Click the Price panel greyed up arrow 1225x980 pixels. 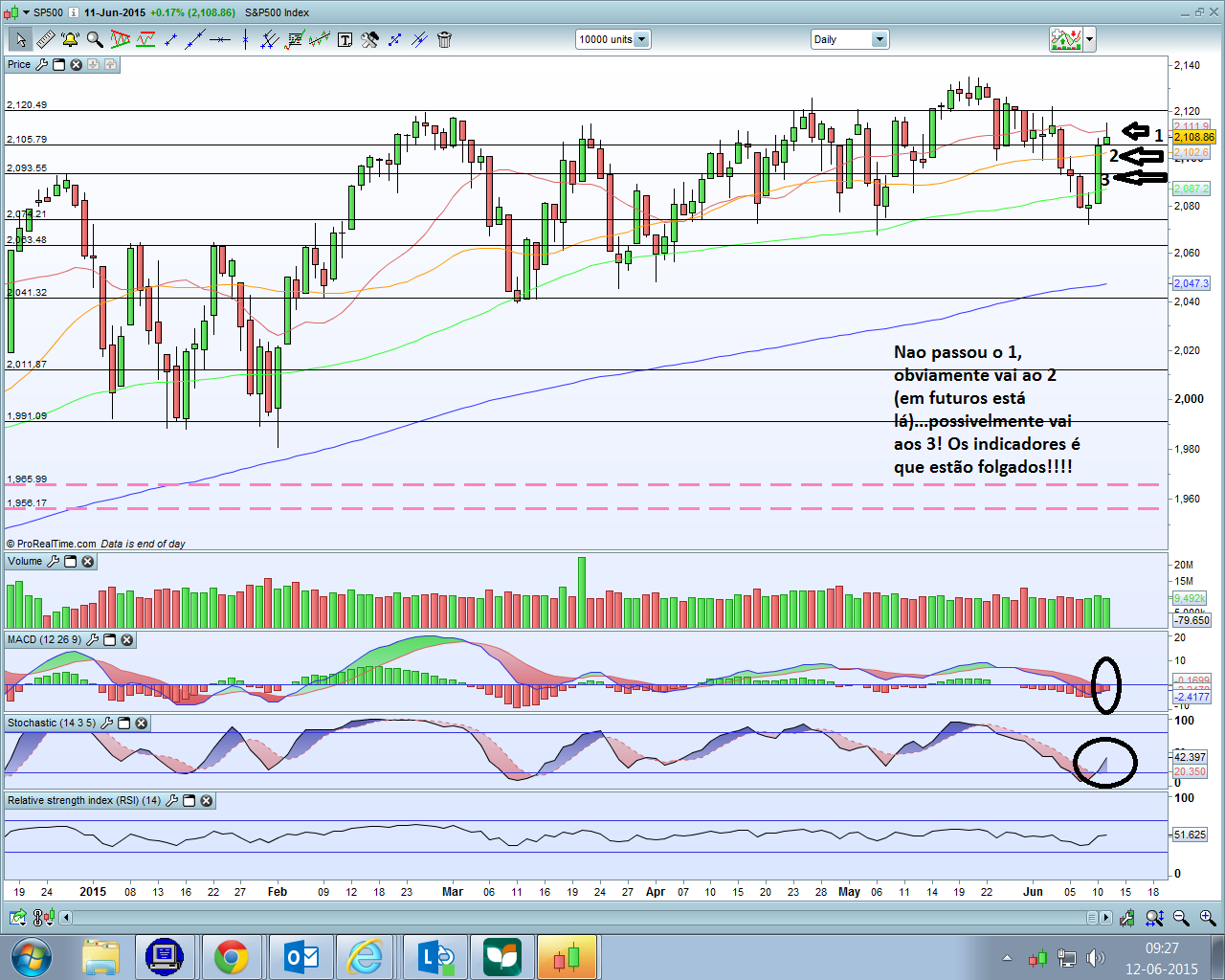click(111, 65)
